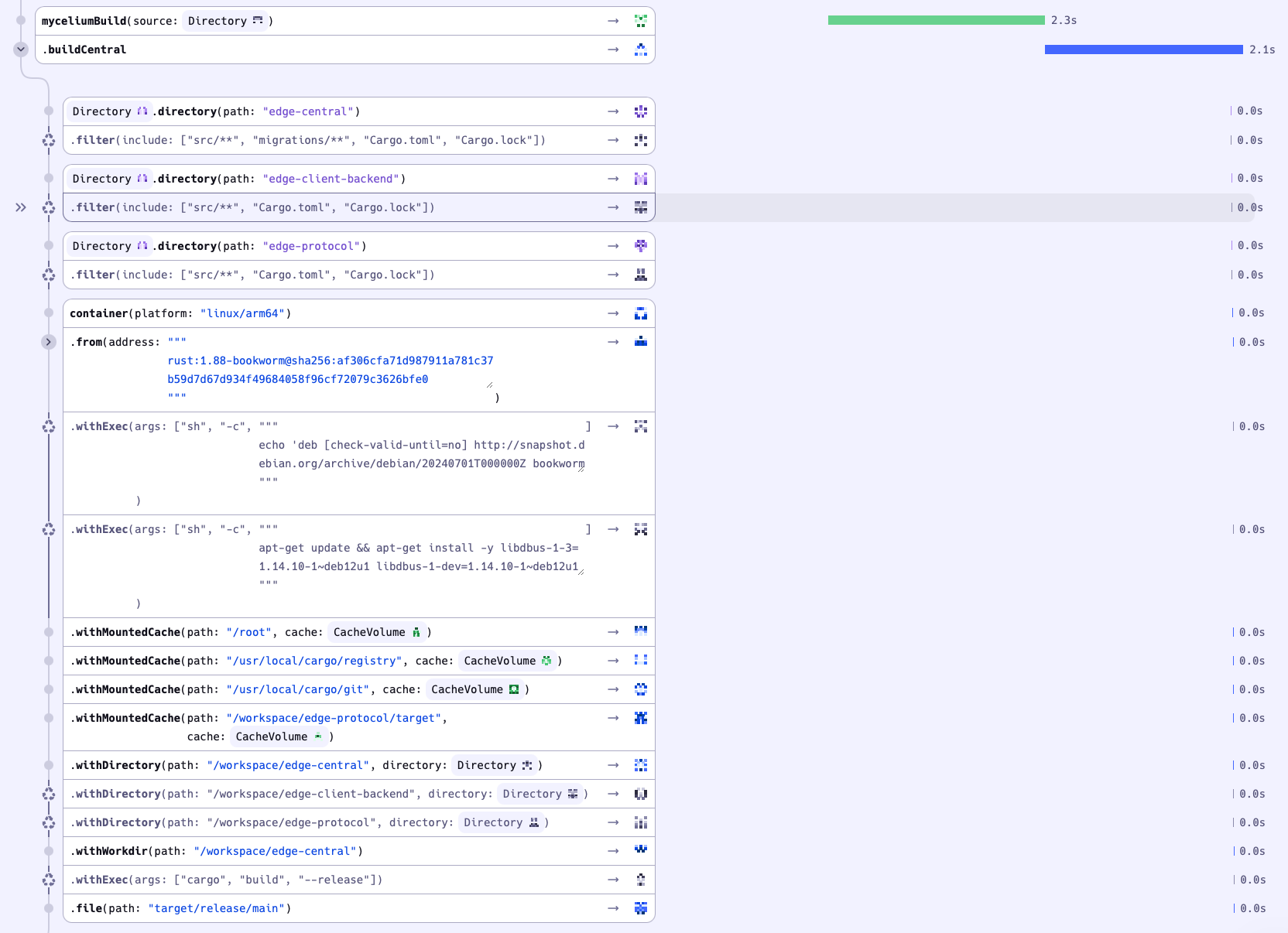Click the myceliumBuild output identicon
This screenshot has width=1288, height=933.
tap(640, 21)
